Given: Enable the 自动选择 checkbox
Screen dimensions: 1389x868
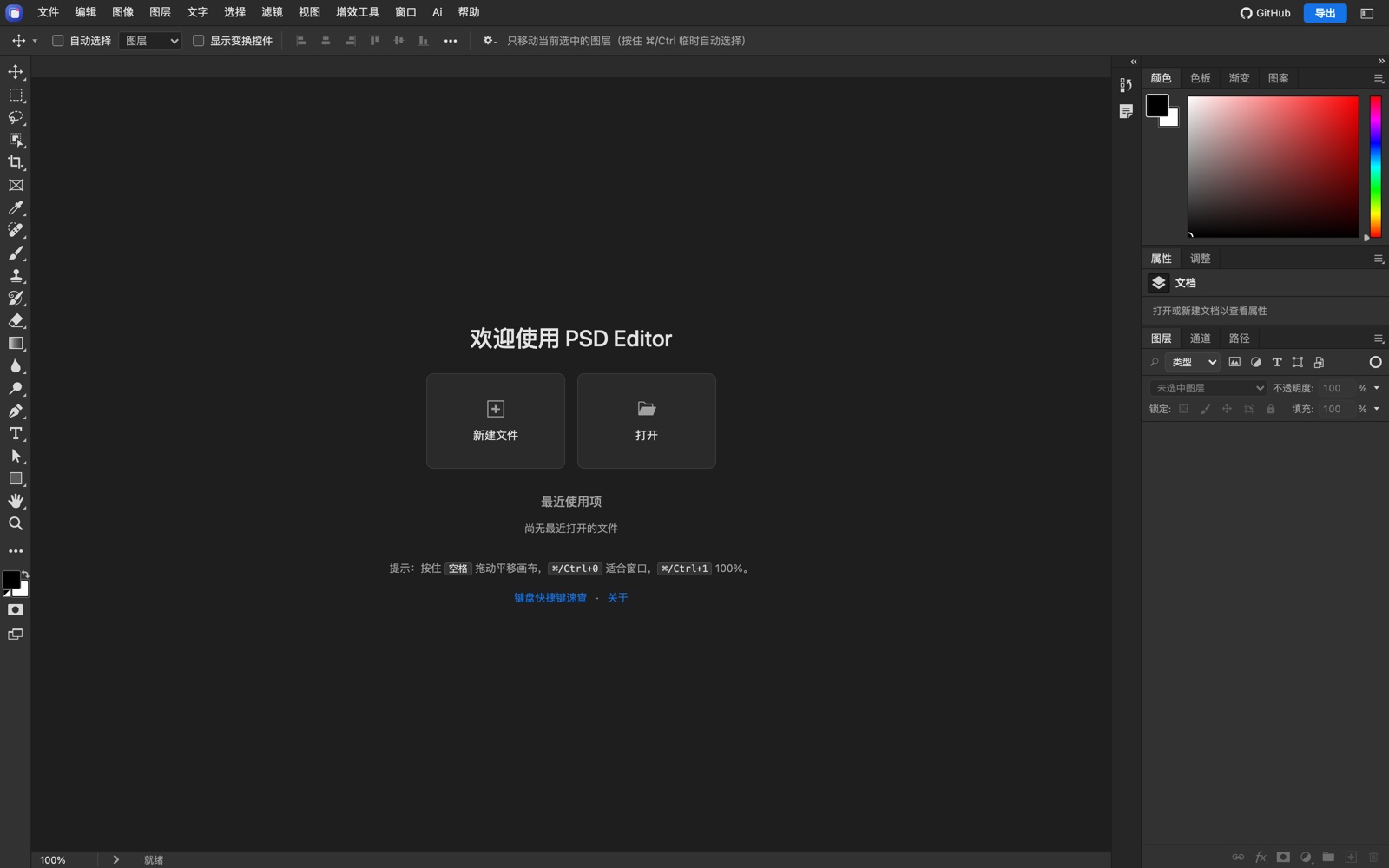Looking at the screenshot, I should pyautogui.click(x=58, y=41).
